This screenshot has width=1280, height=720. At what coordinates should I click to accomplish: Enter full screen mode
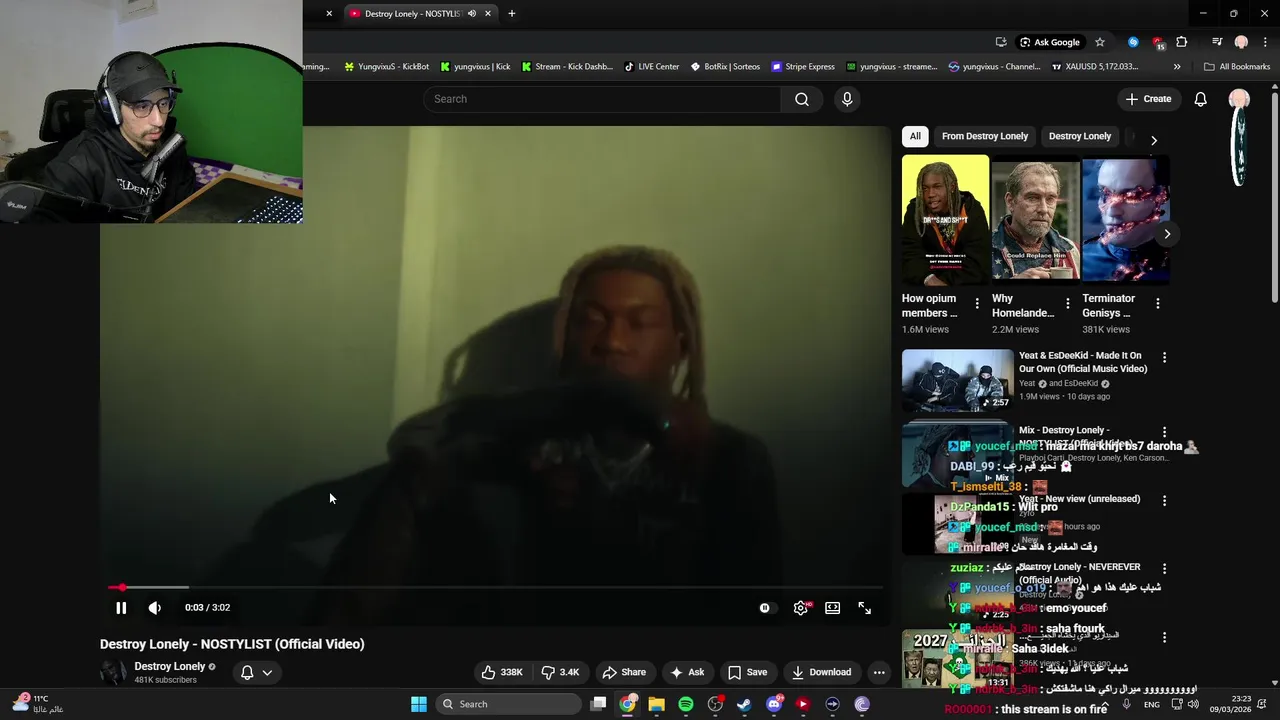865,608
